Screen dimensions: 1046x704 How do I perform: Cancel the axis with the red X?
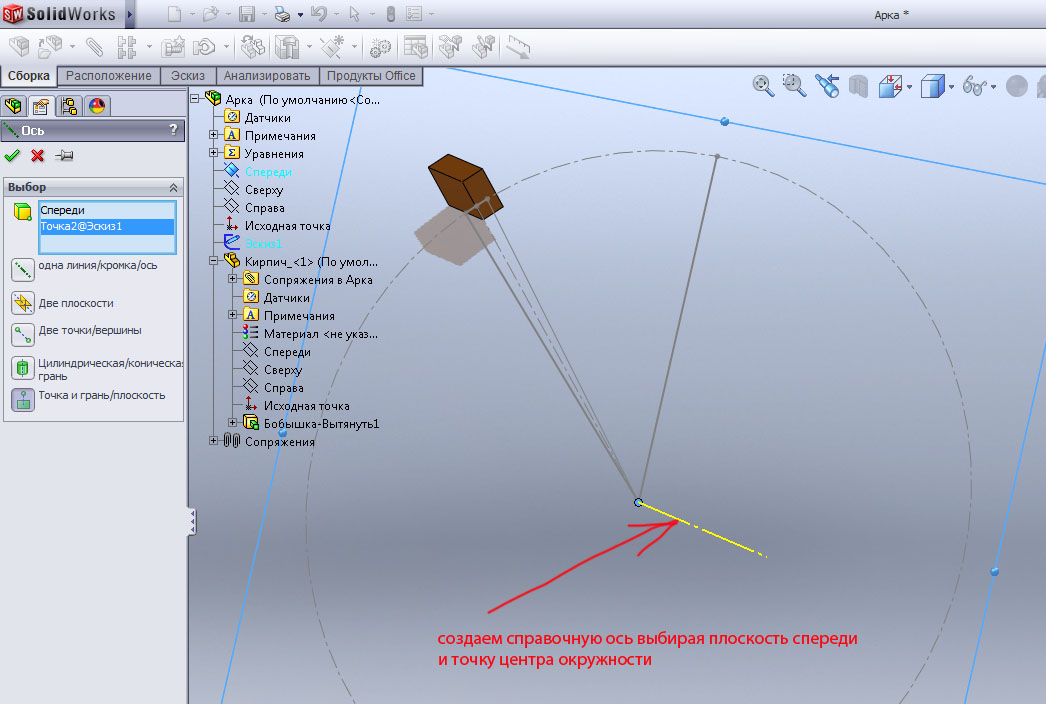[x=37, y=155]
